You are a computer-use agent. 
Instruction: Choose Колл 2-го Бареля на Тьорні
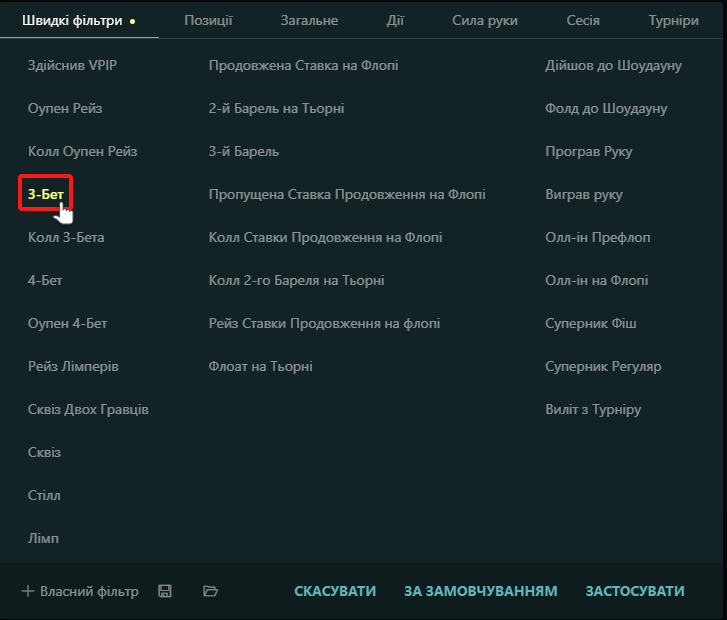tap(296, 280)
